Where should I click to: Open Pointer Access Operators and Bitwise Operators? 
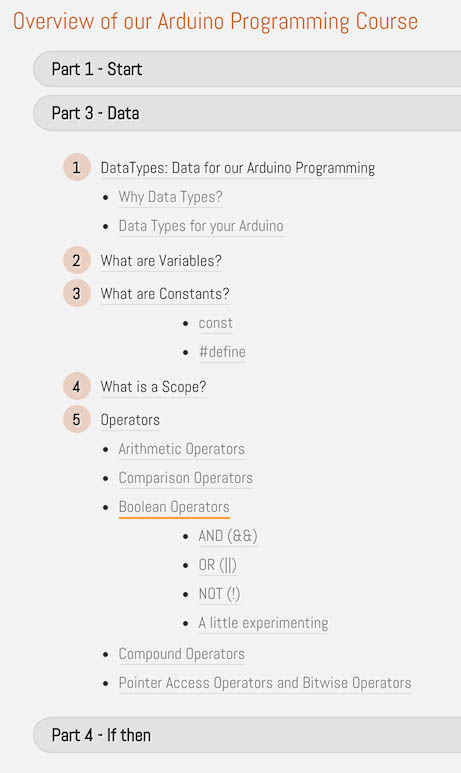coord(265,683)
